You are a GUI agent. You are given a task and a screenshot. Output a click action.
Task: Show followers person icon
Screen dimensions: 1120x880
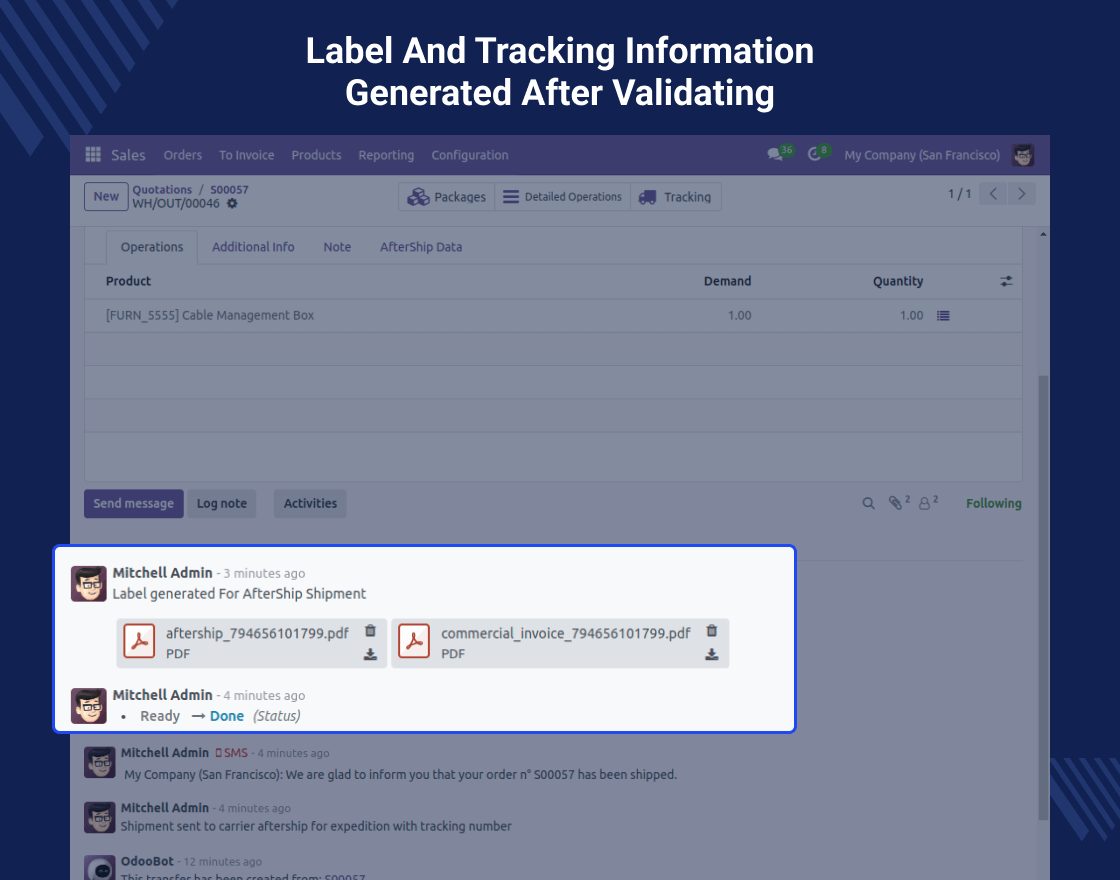[x=924, y=504]
